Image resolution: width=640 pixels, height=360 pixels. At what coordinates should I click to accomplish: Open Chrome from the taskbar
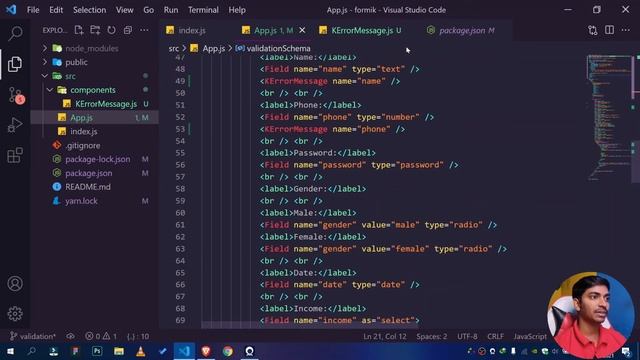[228, 351]
